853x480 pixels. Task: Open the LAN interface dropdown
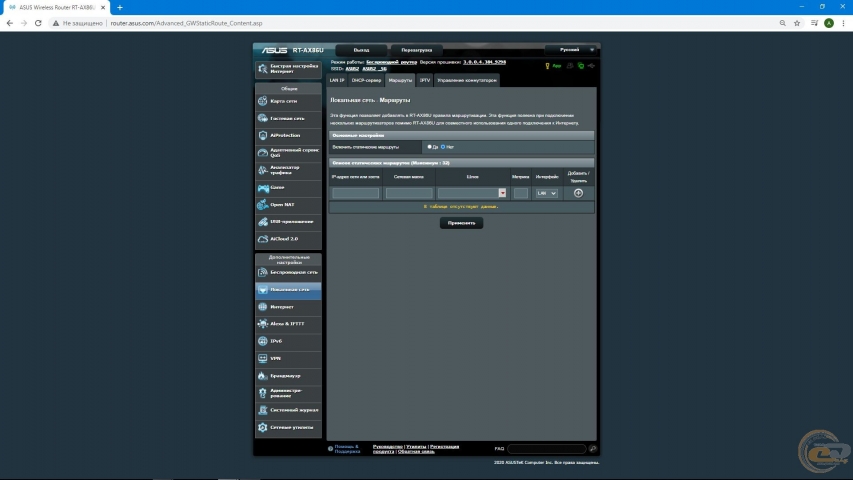pyautogui.click(x=547, y=193)
